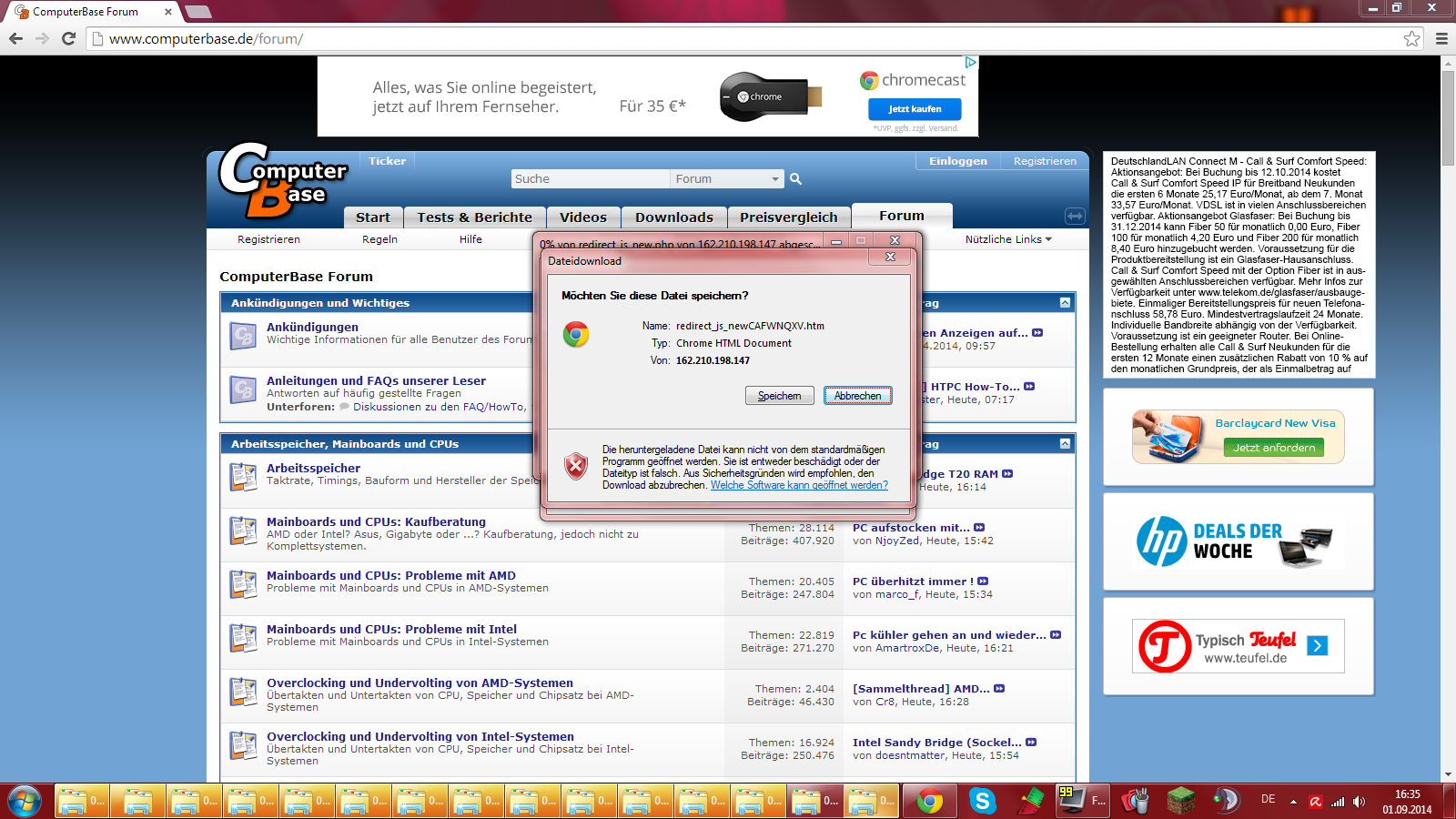Screen dimensions: 1456x819
Task: Open the Forum search scope dropdown
Action: [x=727, y=179]
